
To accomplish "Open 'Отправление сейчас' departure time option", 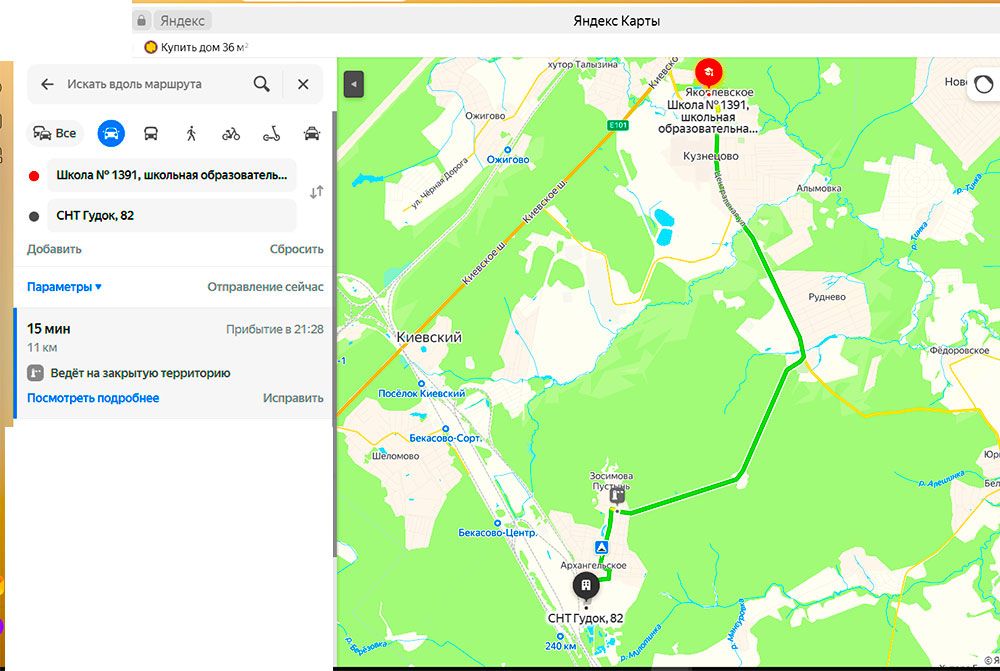I will pyautogui.click(x=265, y=287).
